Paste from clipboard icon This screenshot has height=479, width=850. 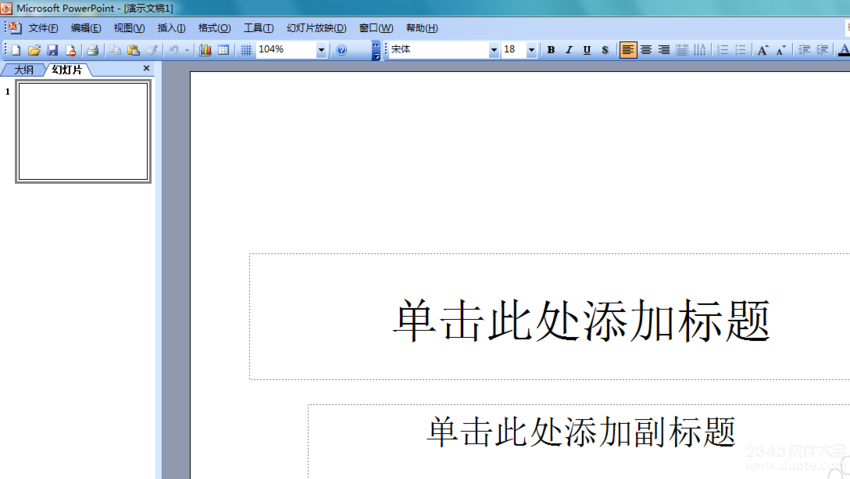(133, 50)
